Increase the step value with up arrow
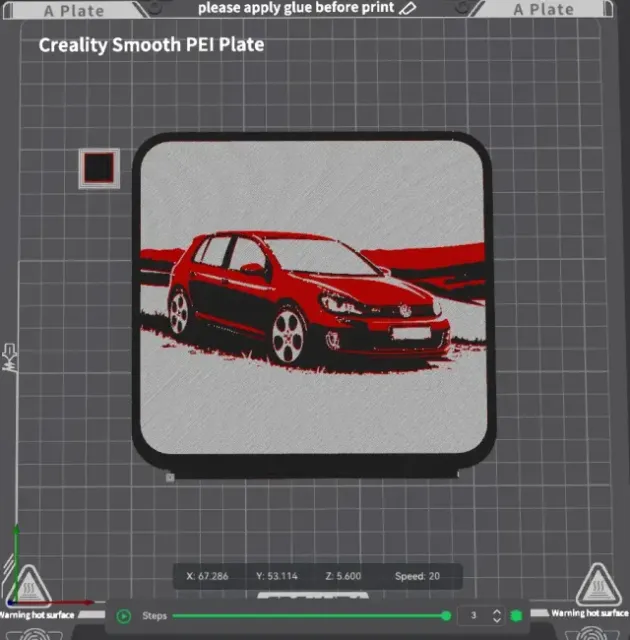The height and width of the screenshot is (640, 630). pos(497,612)
